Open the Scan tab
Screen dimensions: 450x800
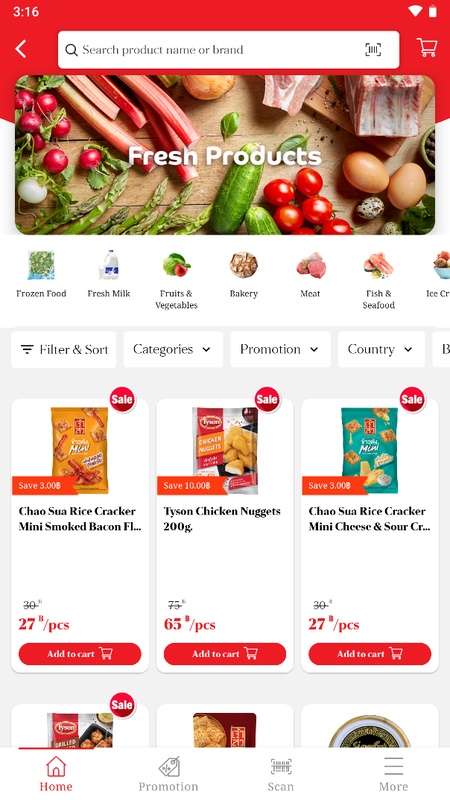281,774
